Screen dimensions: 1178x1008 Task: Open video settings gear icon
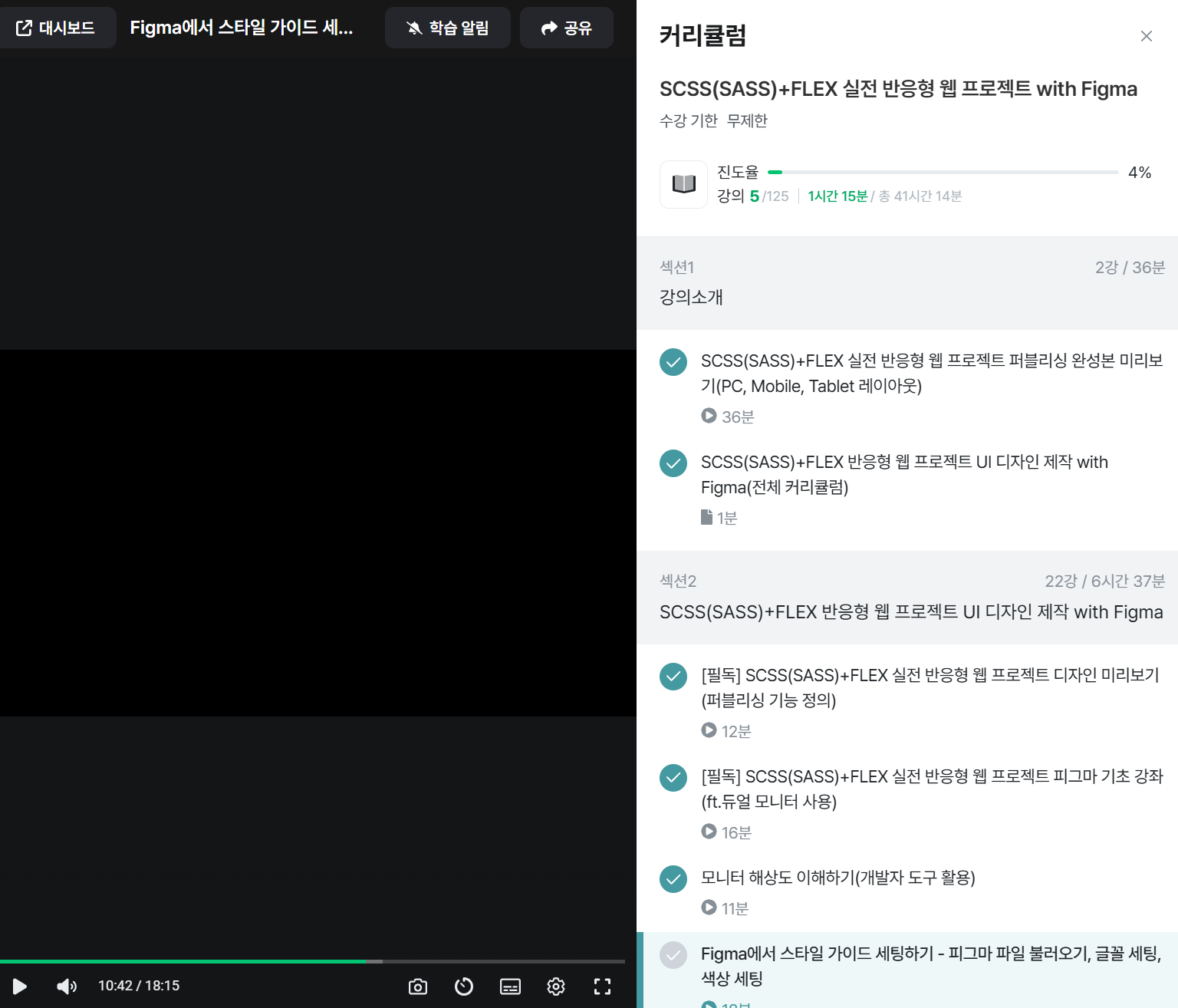[x=556, y=987]
